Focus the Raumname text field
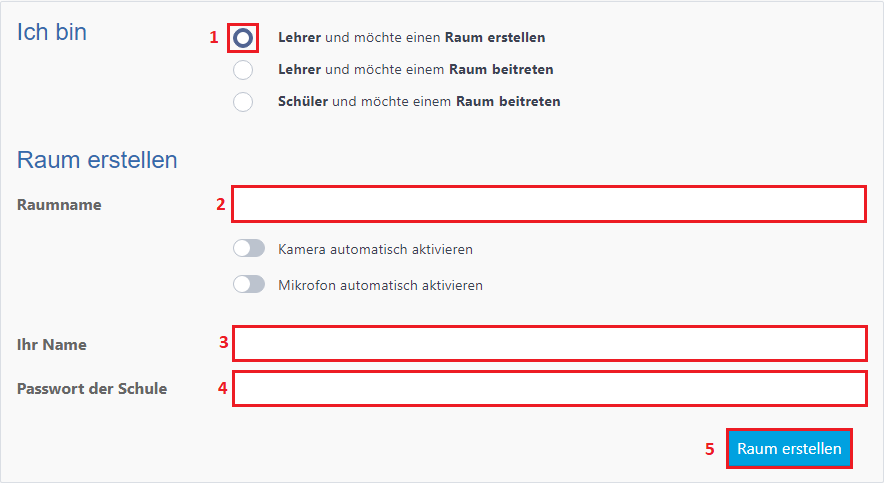This screenshot has height=483, width=884. [549, 204]
